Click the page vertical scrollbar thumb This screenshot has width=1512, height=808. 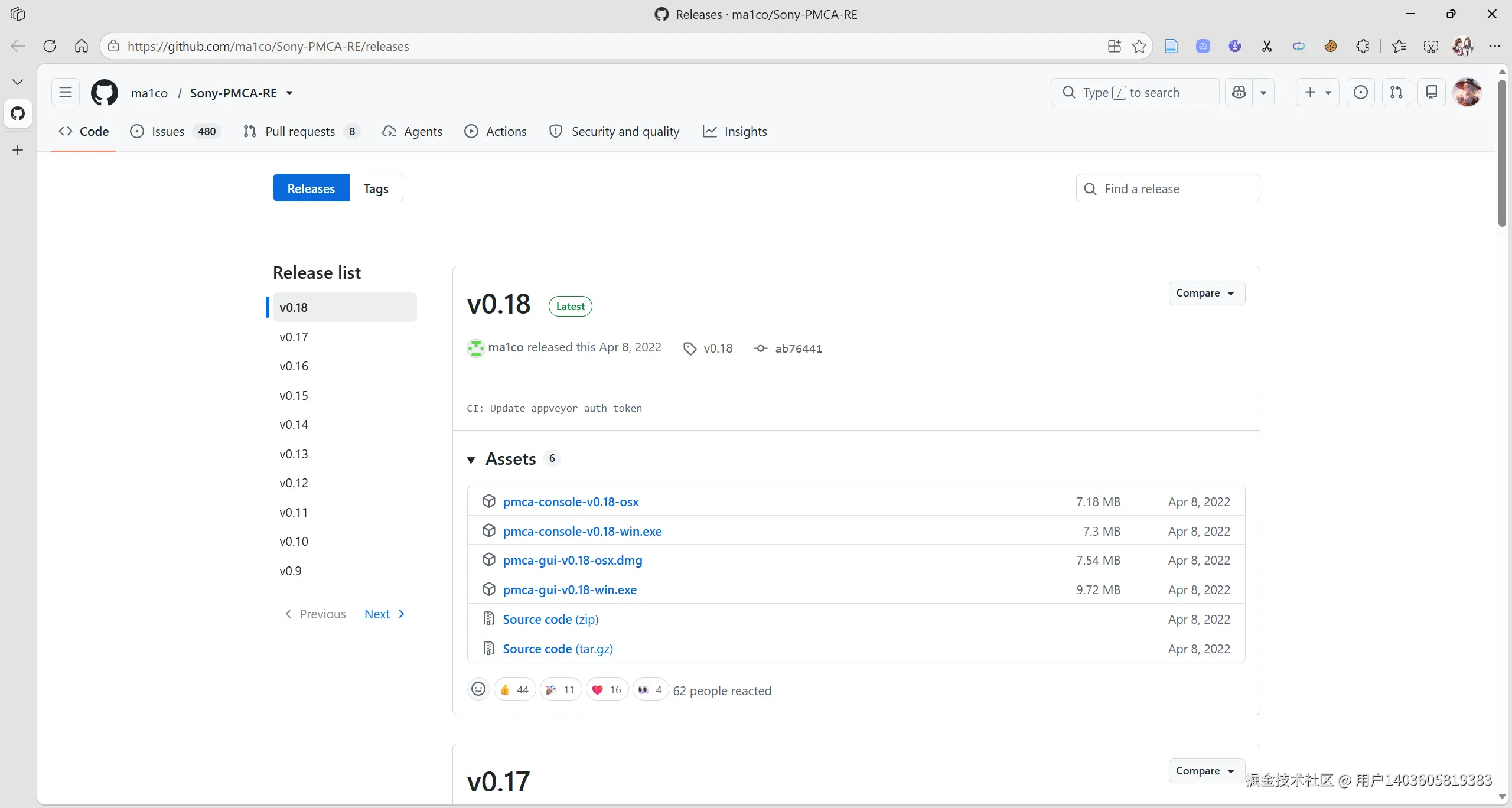point(1502,152)
